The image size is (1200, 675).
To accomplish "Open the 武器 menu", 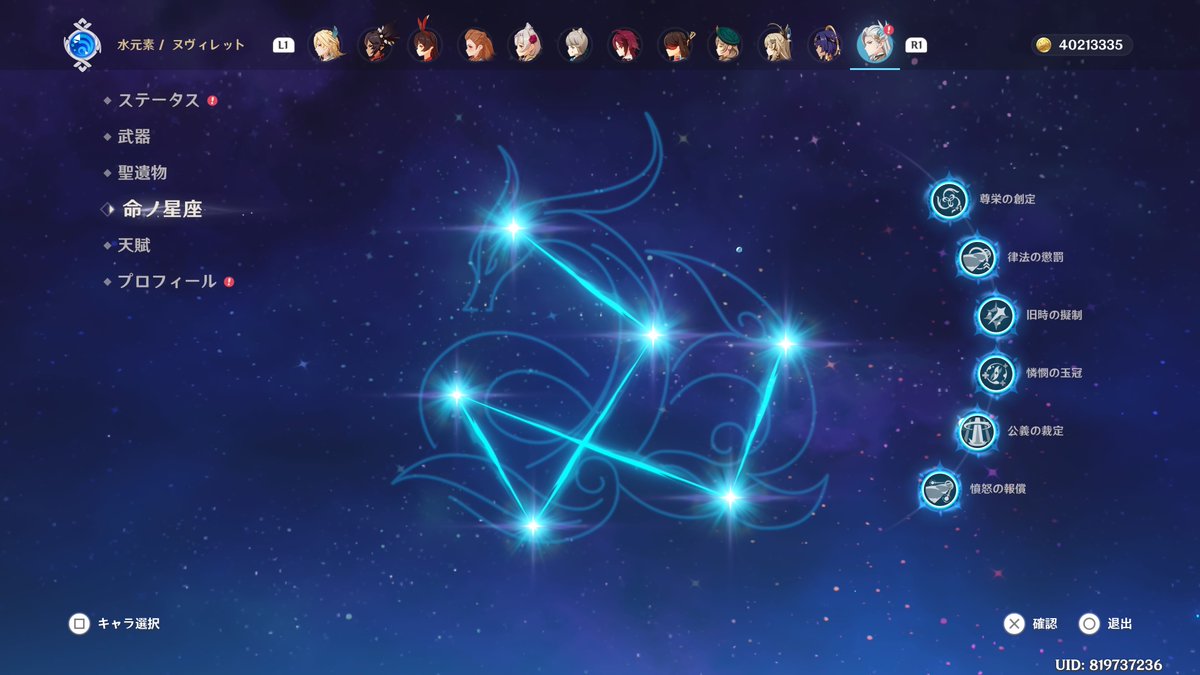I will [x=134, y=136].
